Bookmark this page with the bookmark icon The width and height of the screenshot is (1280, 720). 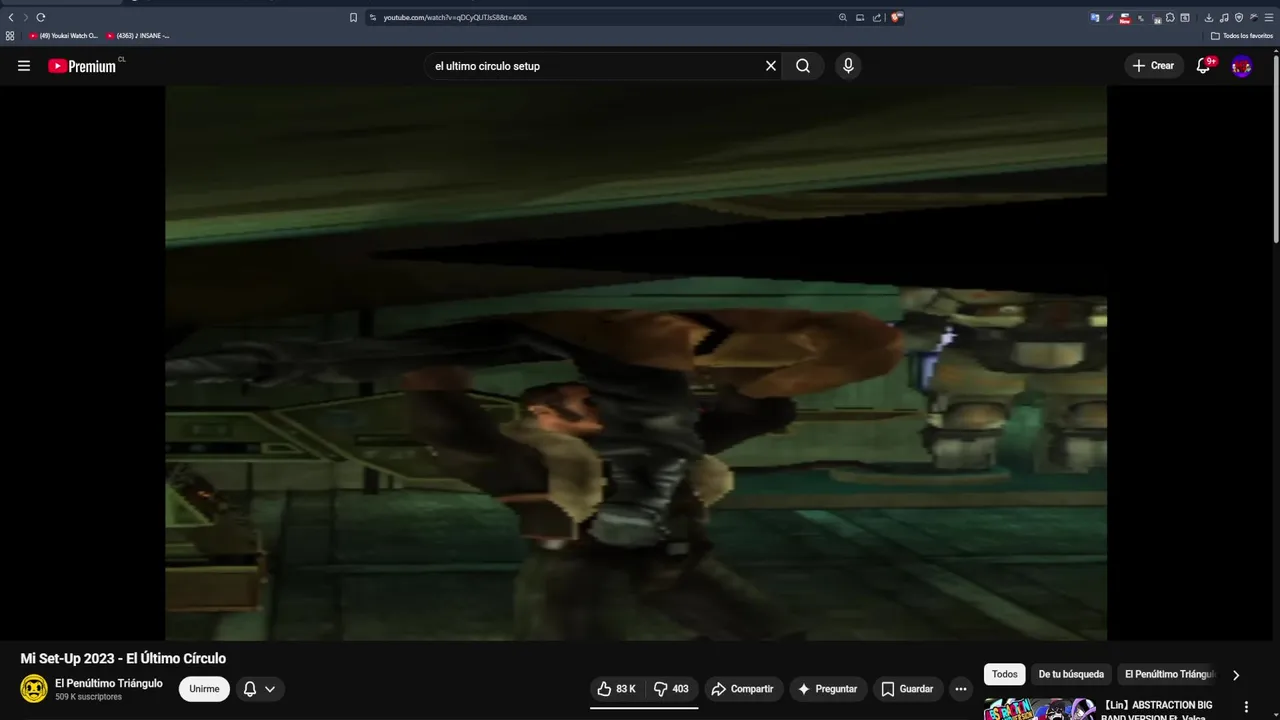353,17
